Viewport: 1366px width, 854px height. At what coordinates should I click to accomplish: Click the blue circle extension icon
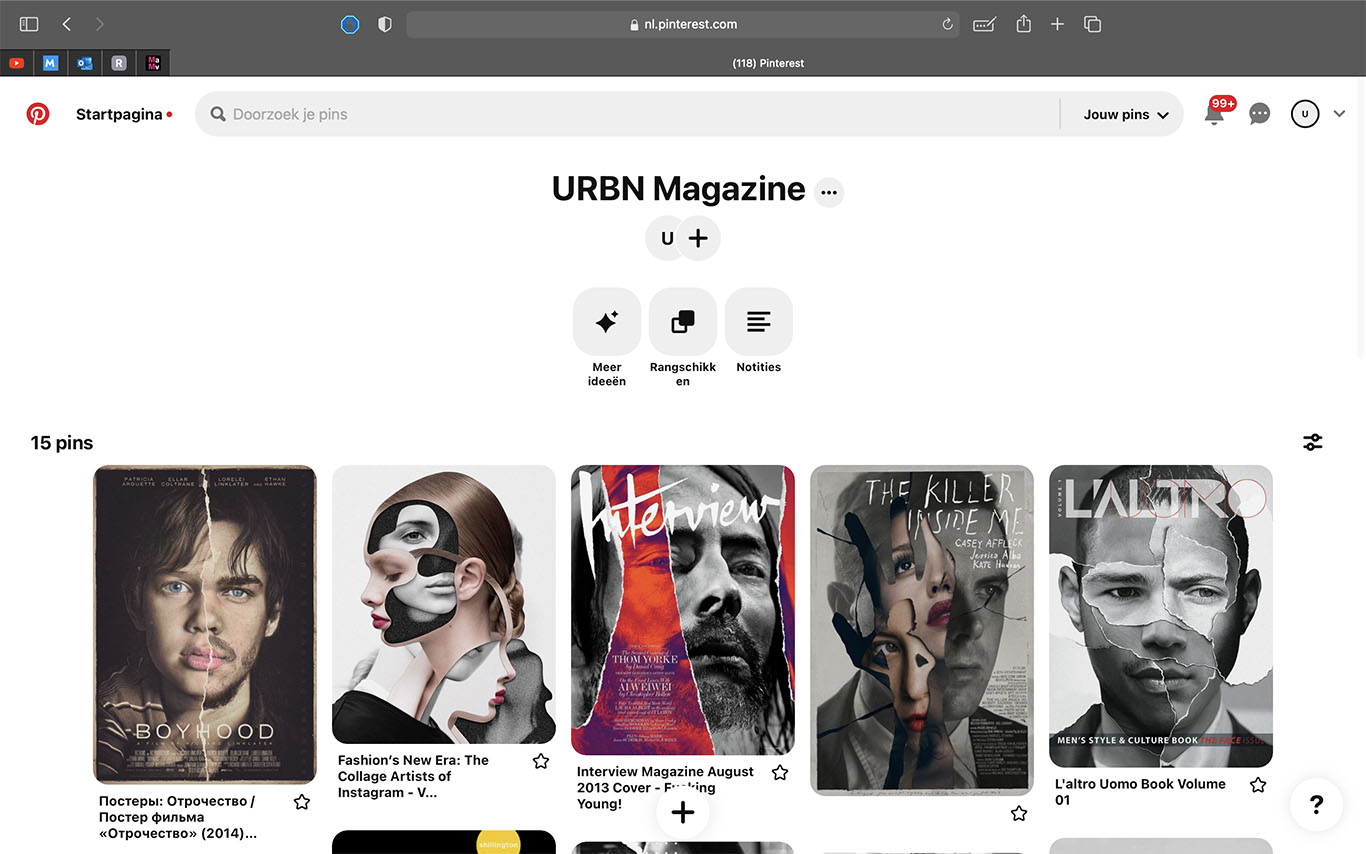pos(350,25)
